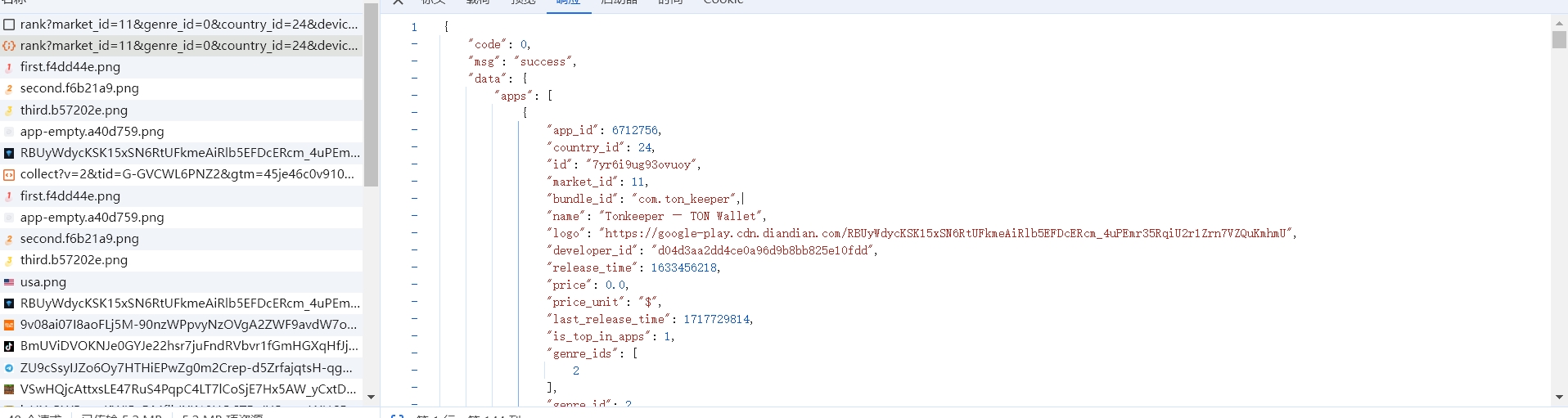
Task: Click the "price": 0.0 line
Action: [588, 285]
